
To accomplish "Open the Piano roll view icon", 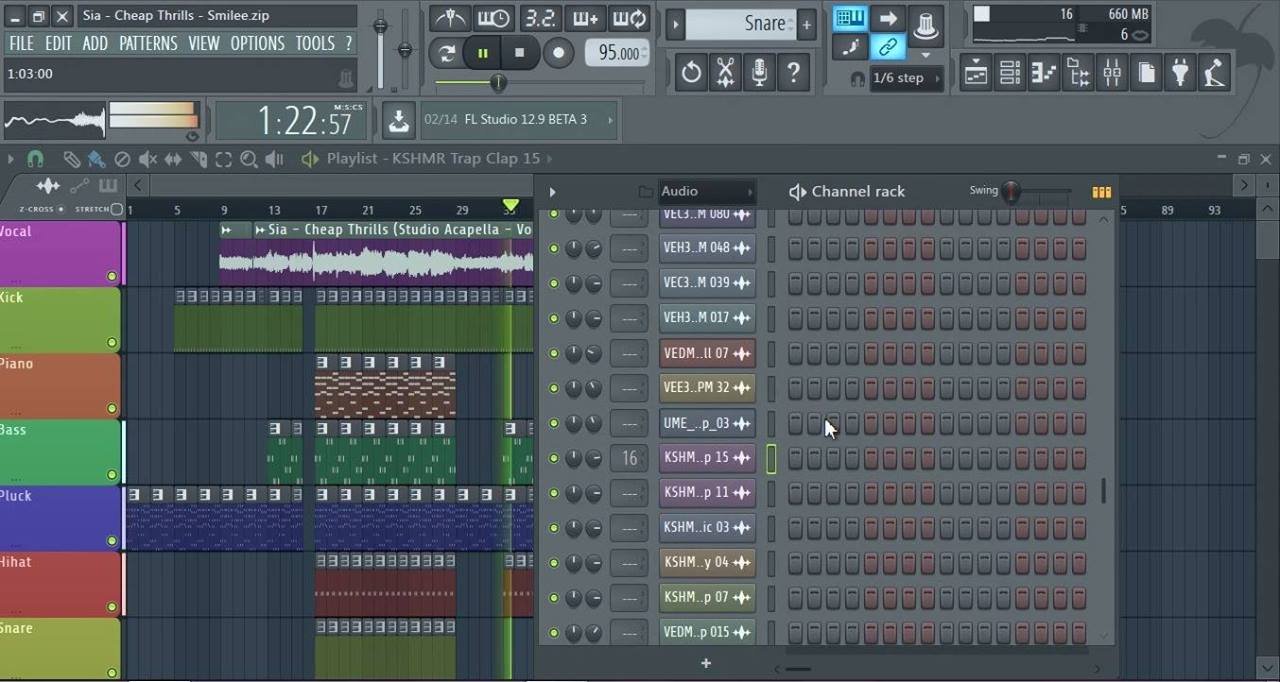I will [x=1044, y=73].
